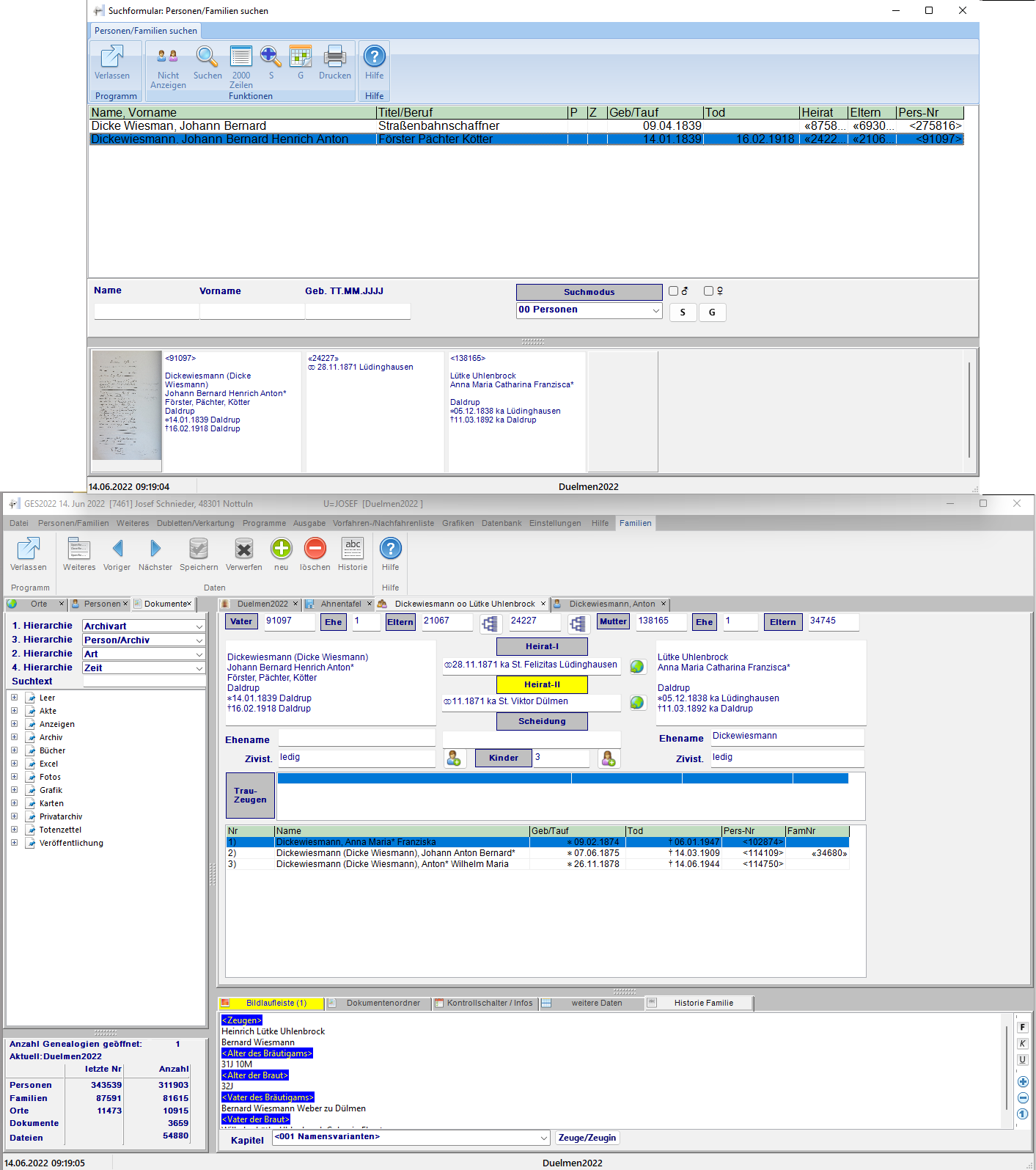The image size is (1036, 1170).
Task: Switch to the Ahnentafel tab
Action: coord(340,604)
